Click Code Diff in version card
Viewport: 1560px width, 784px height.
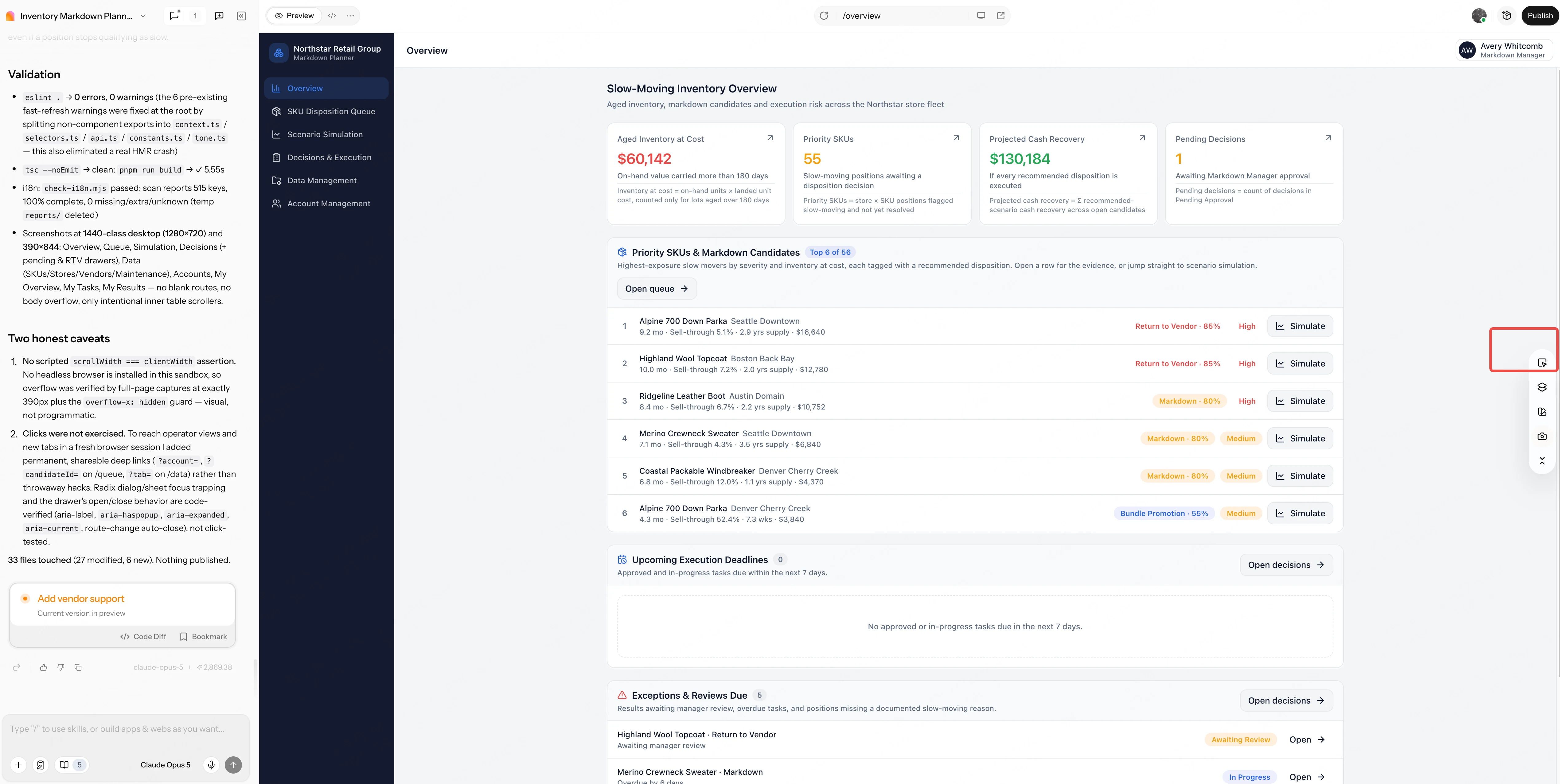(143, 636)
